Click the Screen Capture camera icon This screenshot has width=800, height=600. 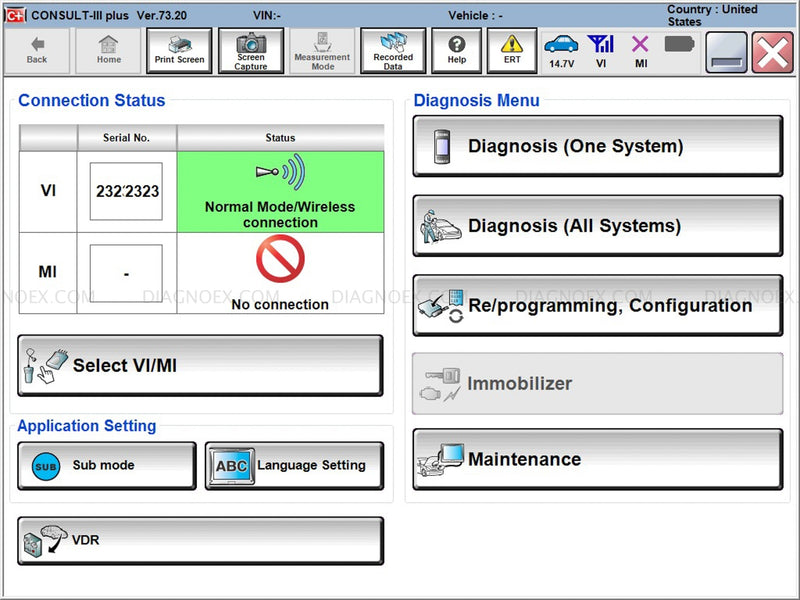(250, 50)
